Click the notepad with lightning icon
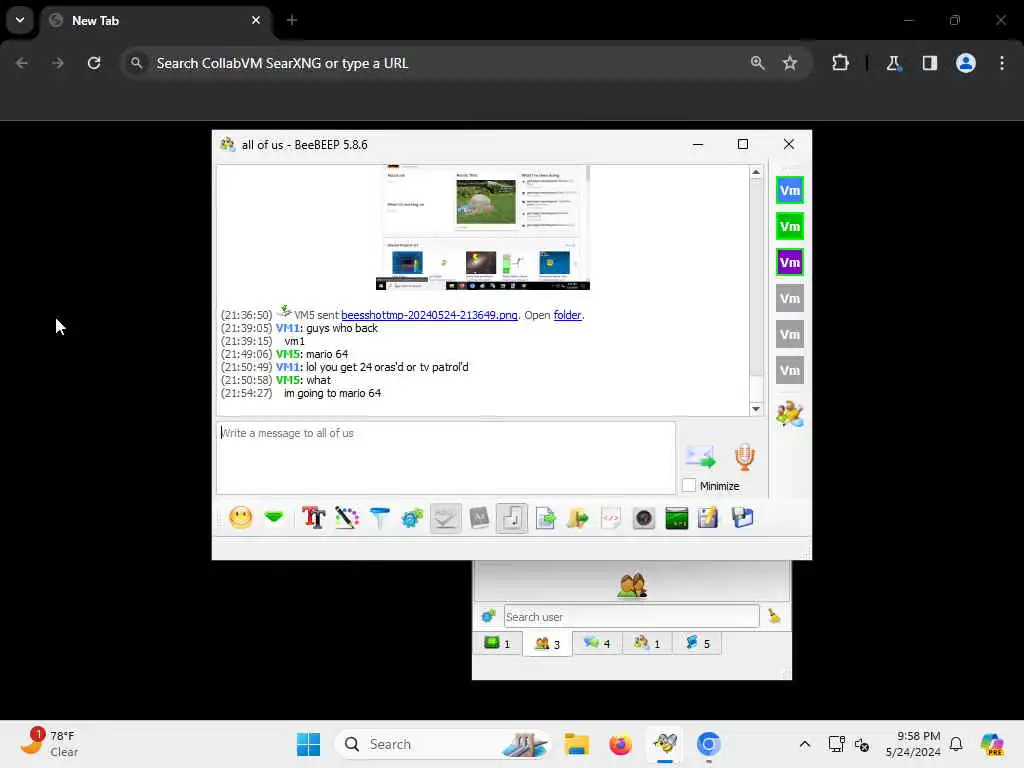The width and height of the screenshot is (1024, 768). [708, 518]
